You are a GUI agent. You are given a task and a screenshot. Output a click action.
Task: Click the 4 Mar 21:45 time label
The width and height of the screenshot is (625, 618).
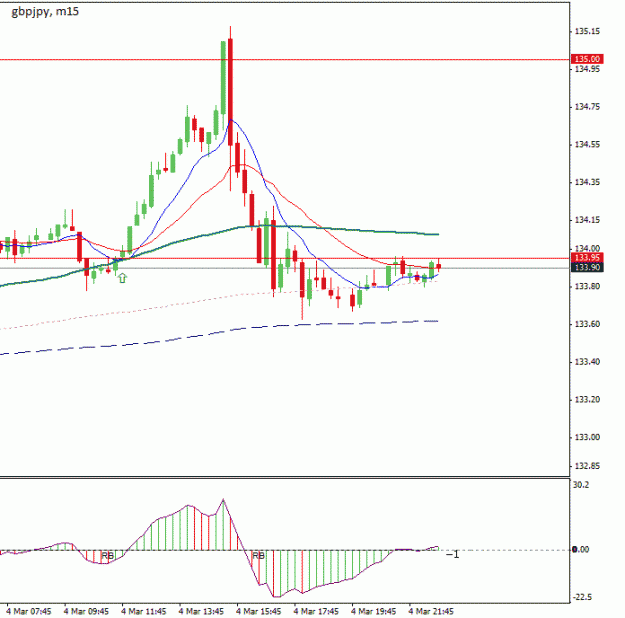(431, 611)
